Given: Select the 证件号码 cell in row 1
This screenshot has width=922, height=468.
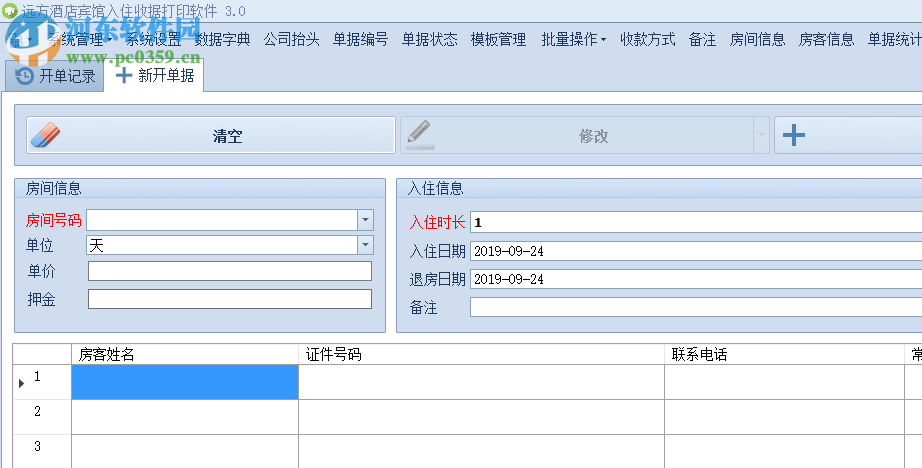Looking at the screenshot, I should point(482,382).
